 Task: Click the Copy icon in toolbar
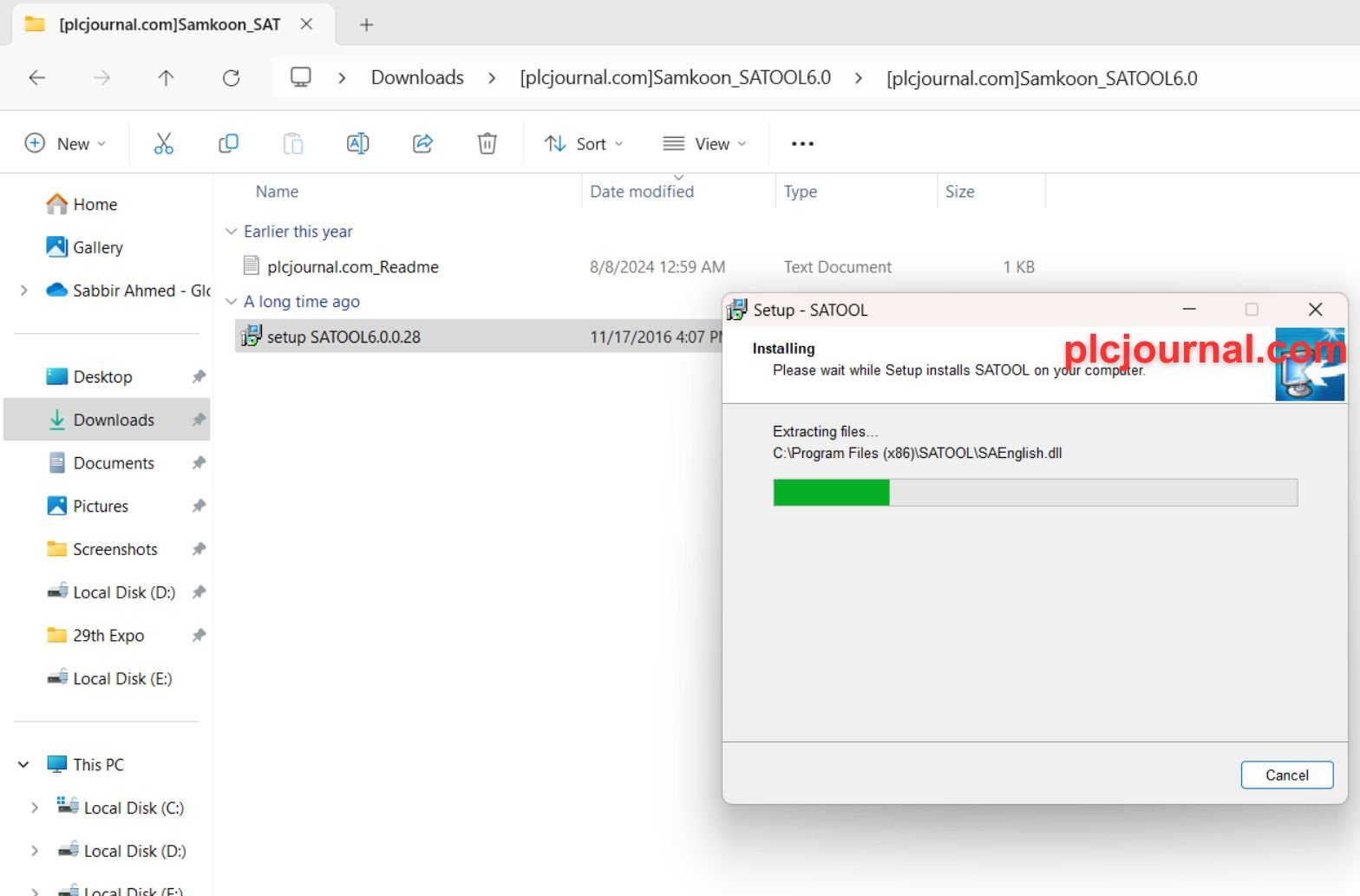pos(228,143)
